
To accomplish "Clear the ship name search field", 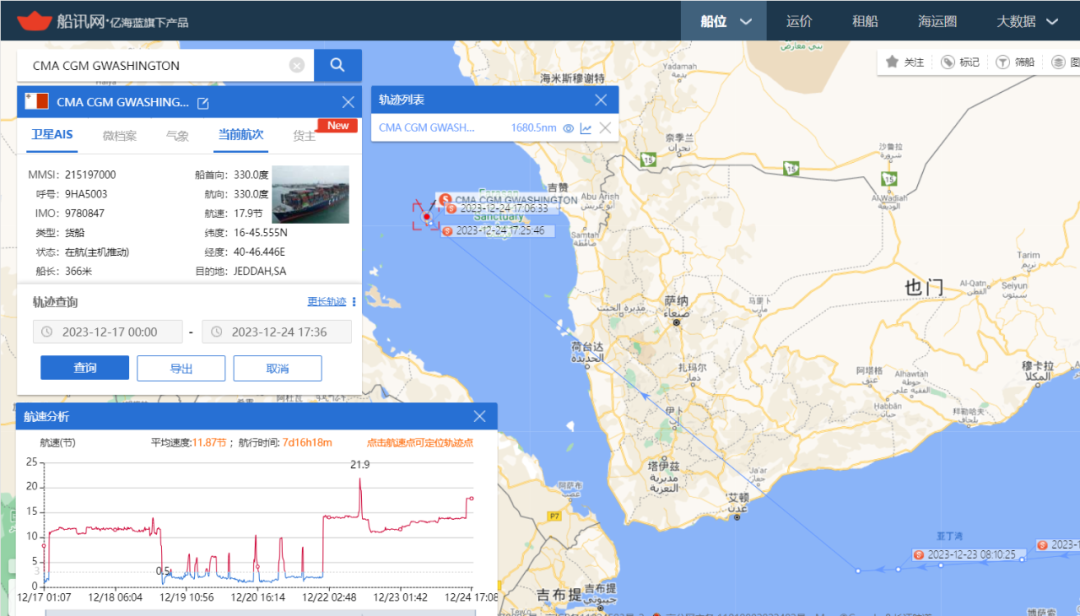I will pyautogui.click(x=297, y=65).
